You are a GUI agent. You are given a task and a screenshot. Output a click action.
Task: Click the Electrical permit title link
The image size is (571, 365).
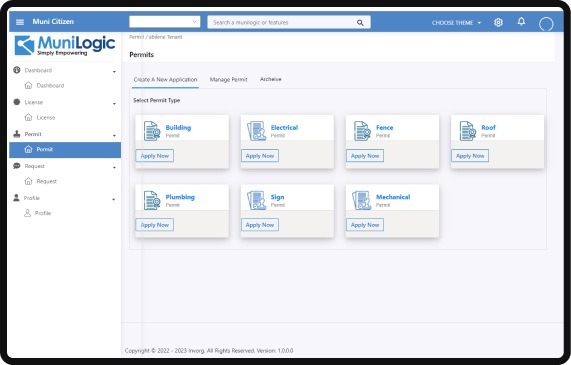pos(284,127)
